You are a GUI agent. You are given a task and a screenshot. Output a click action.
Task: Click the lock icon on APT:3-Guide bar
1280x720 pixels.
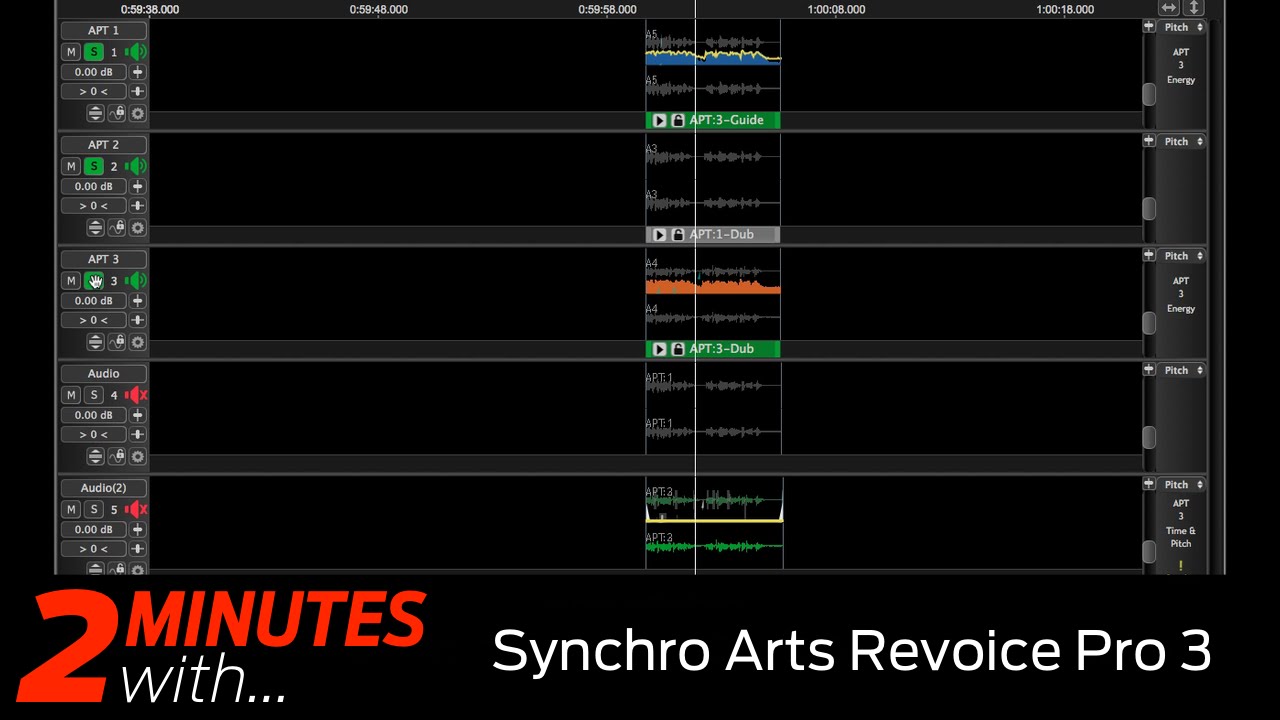click(x=678, y=120)
